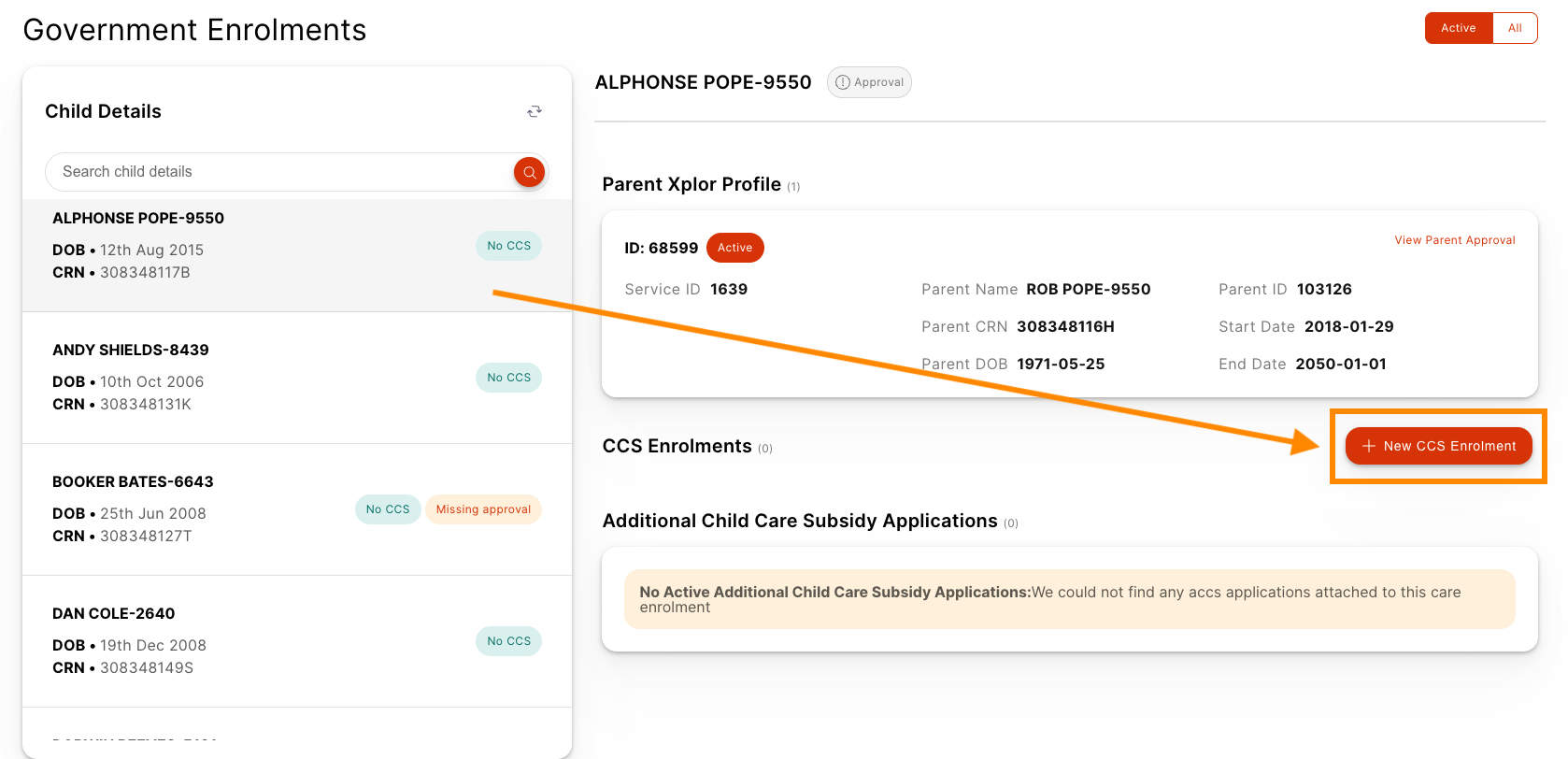
Task: Click the No Active ACCS Applications notice
Action: [1069, 599]
